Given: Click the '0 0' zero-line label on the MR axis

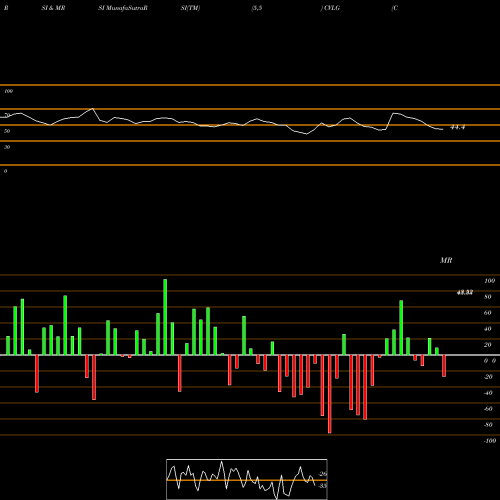Looking at the screenshot, I should (x=490, y=361).
